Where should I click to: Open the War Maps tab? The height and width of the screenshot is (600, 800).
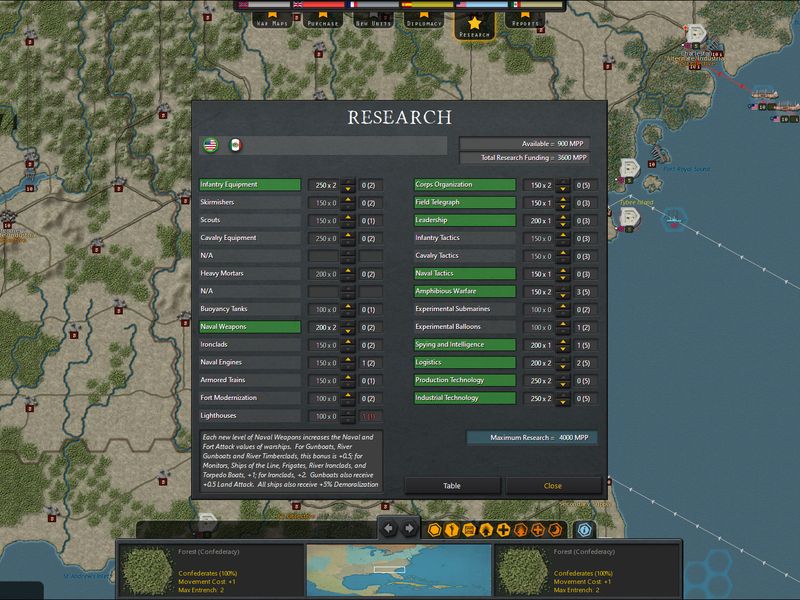pyautogui.click(x=272, y=20)
